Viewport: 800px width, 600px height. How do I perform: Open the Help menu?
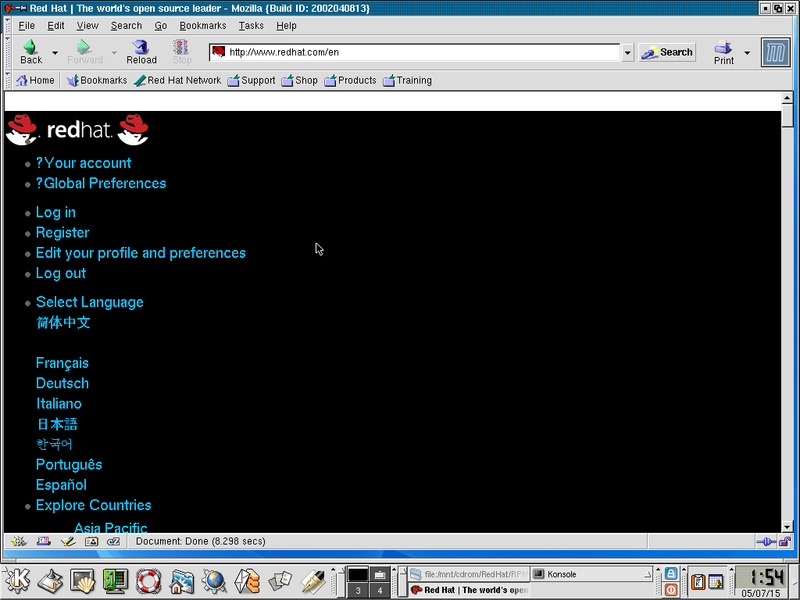[286, 26]
